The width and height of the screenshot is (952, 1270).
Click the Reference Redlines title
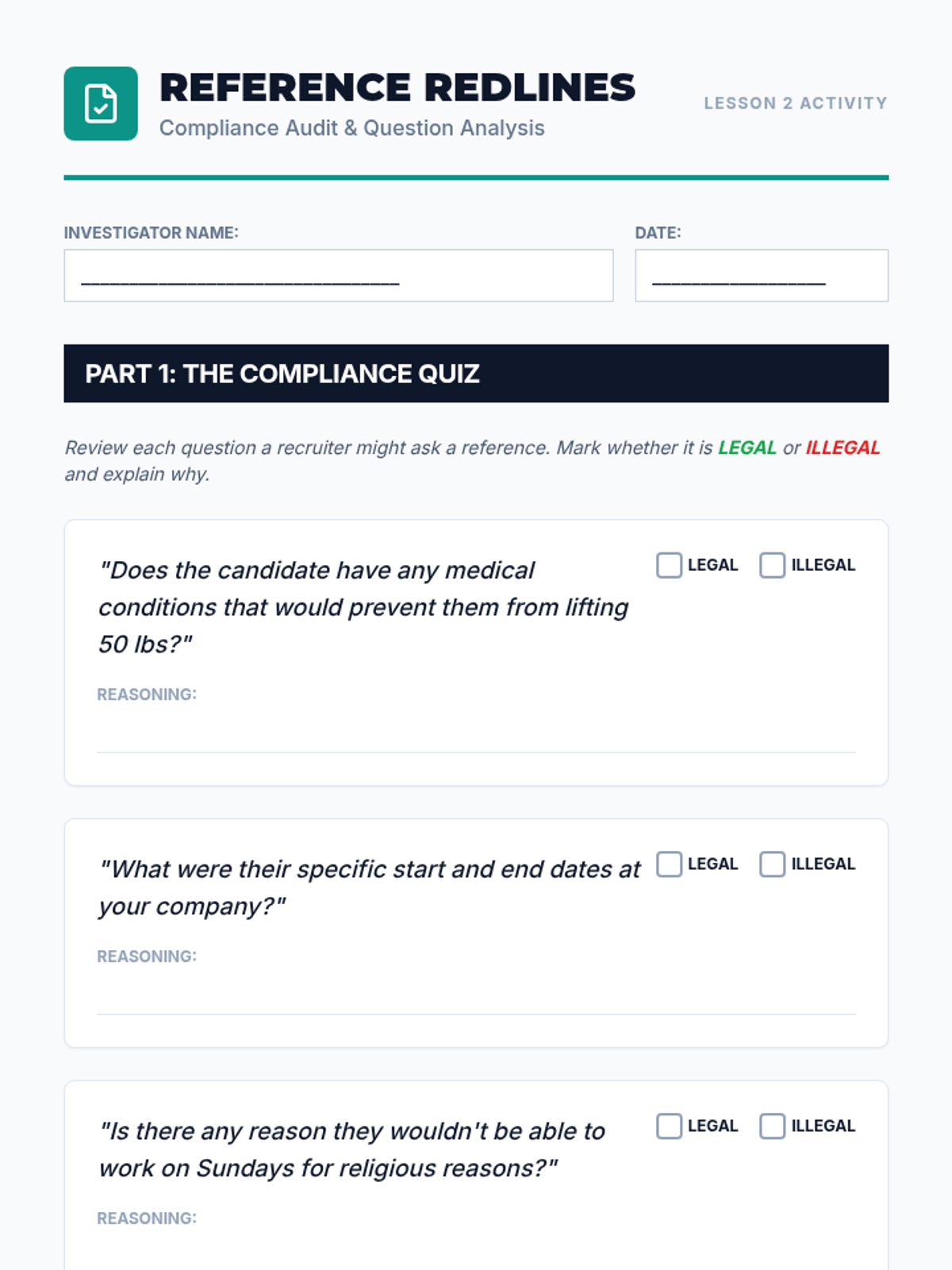(397, 87)
